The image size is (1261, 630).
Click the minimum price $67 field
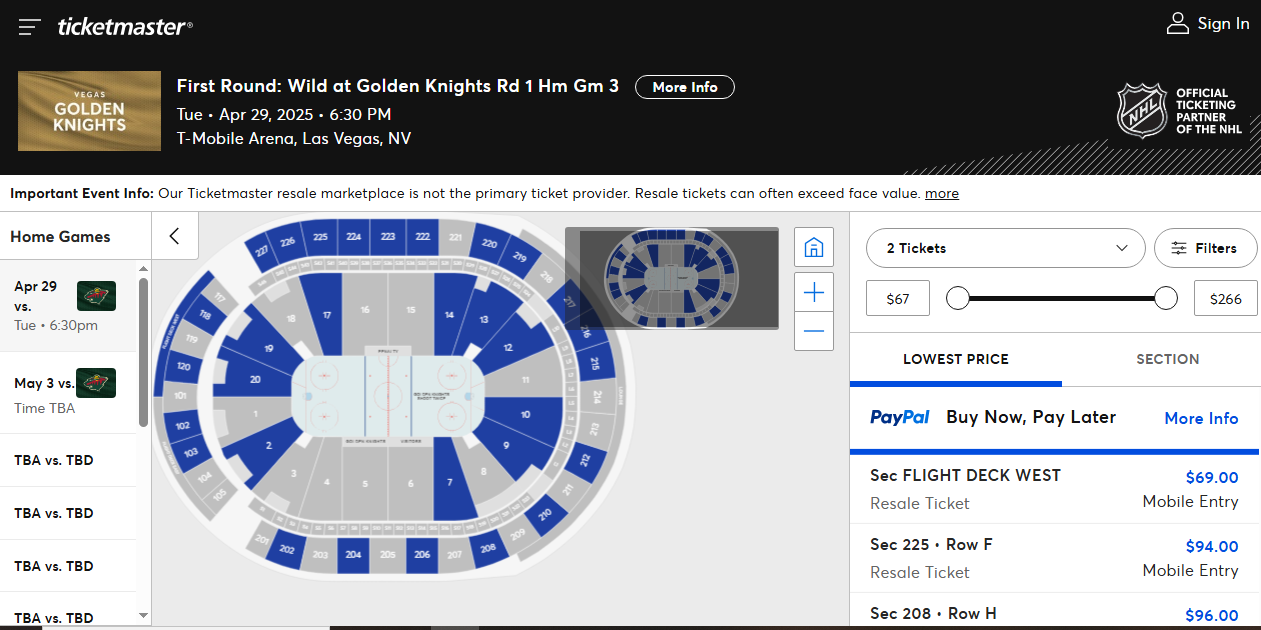(x=898, y=298)
